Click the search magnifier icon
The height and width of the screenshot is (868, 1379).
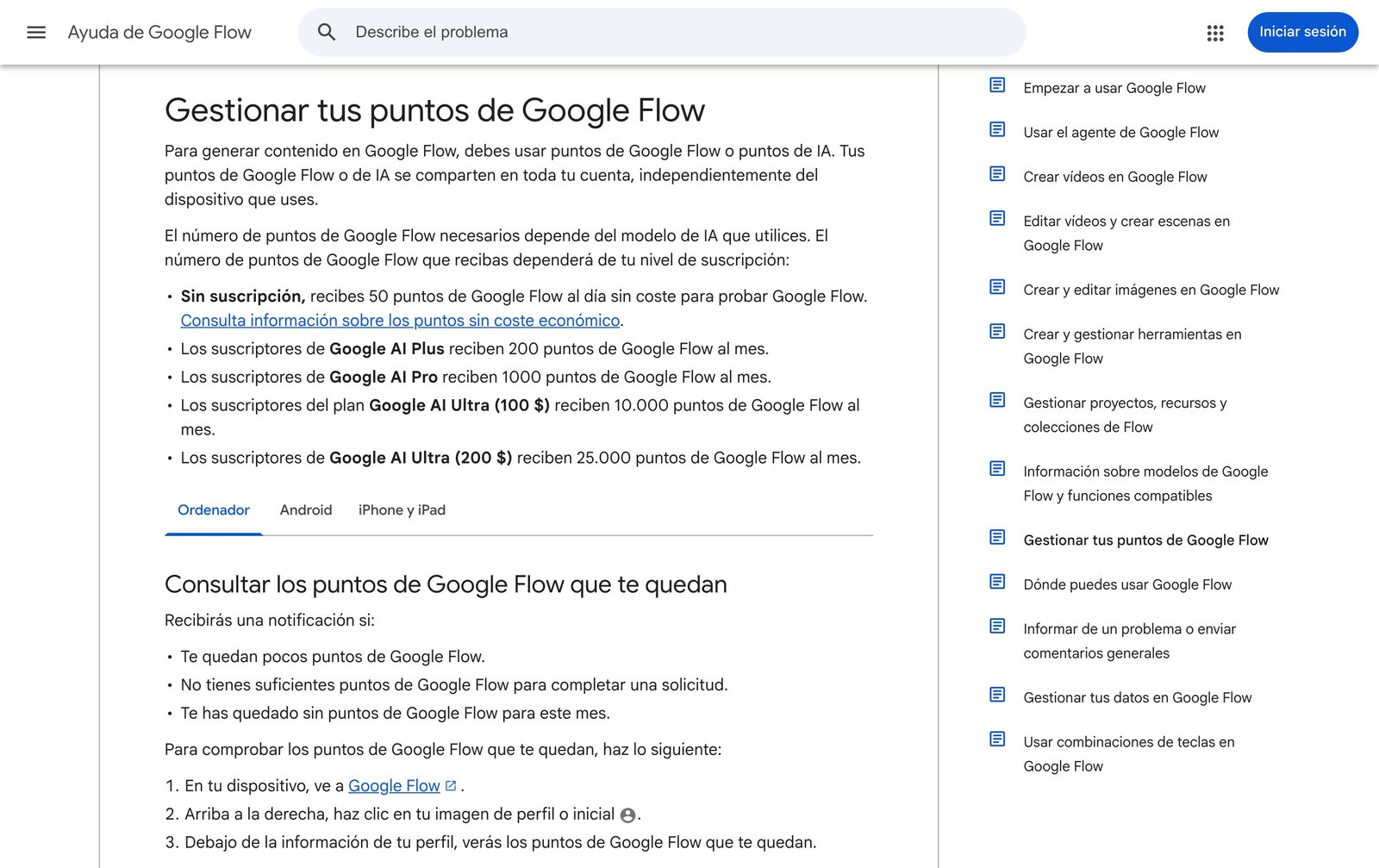327,33
